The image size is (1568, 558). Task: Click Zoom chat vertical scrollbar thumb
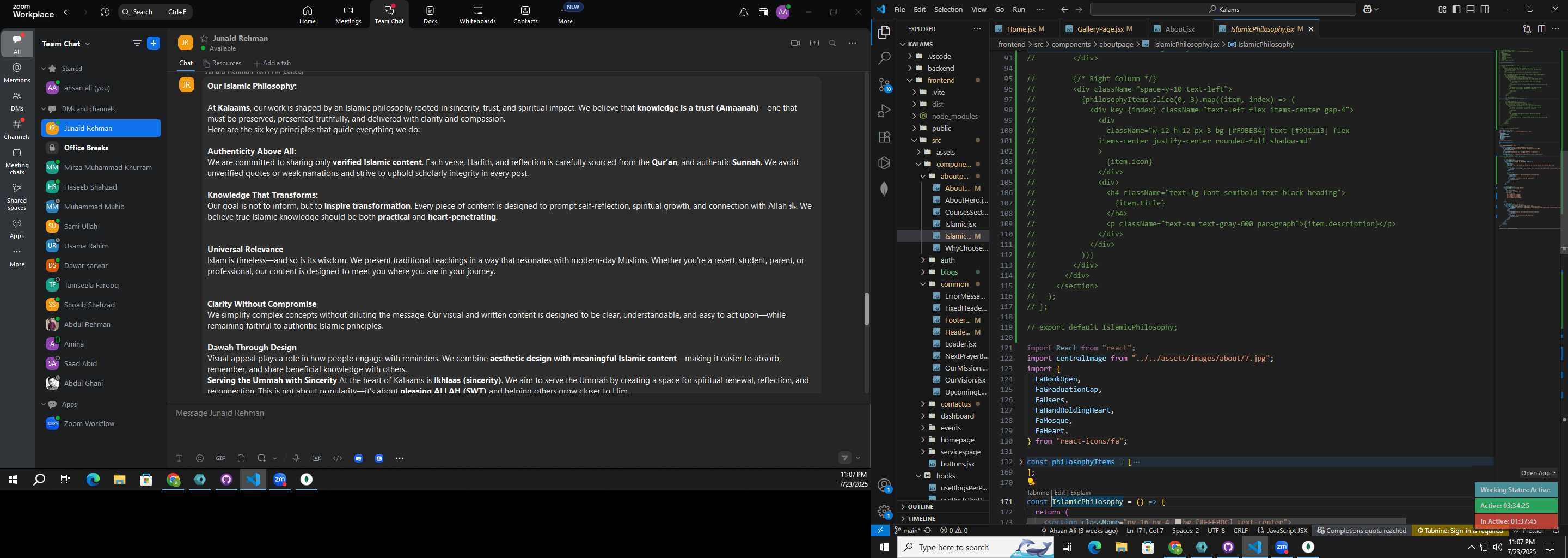[866, 309]
